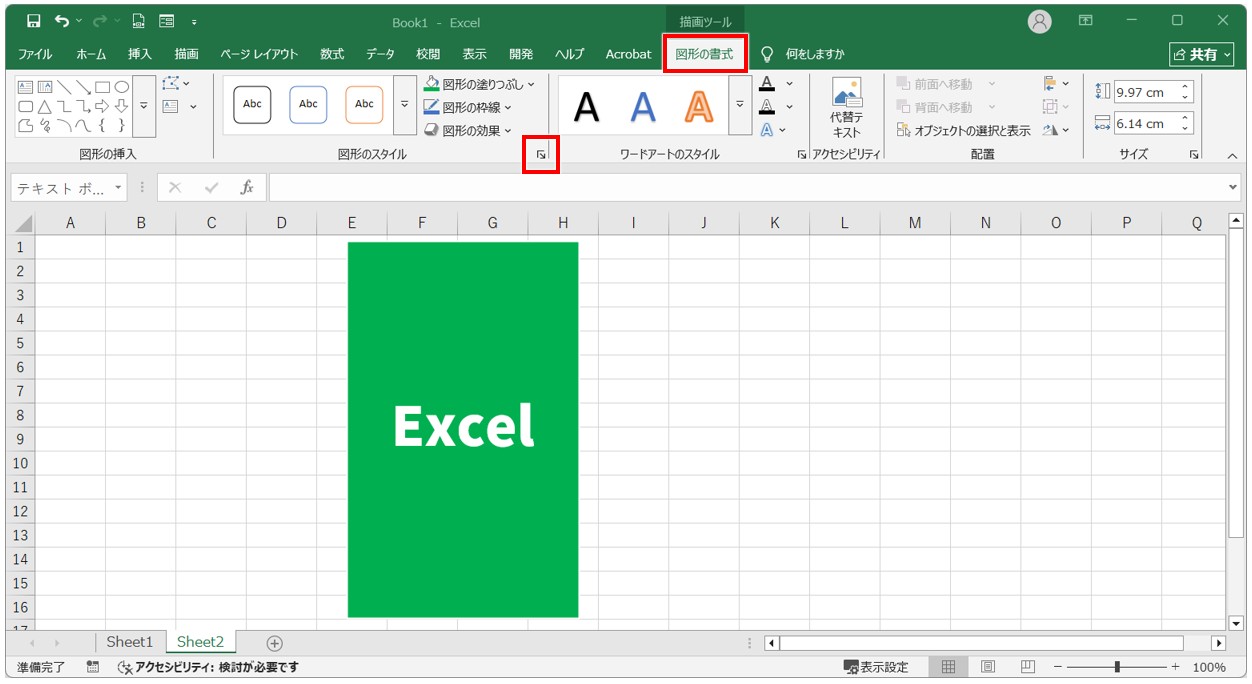1252x684 pixels.
Task: Expand the WordArt styles gallery
Action: pyautogui.click(x=740, y=105)
